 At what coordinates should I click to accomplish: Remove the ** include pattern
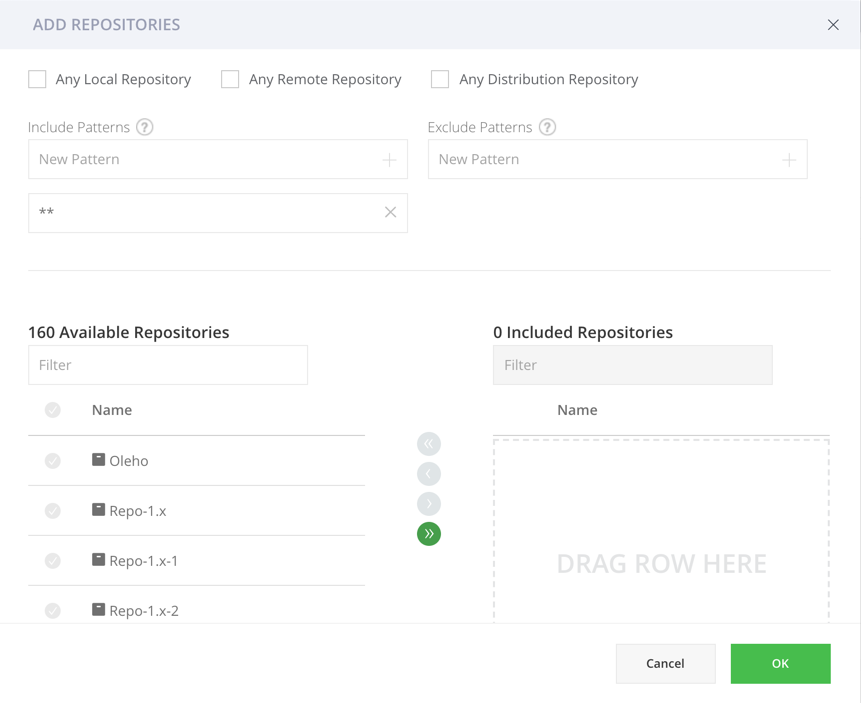390,213
